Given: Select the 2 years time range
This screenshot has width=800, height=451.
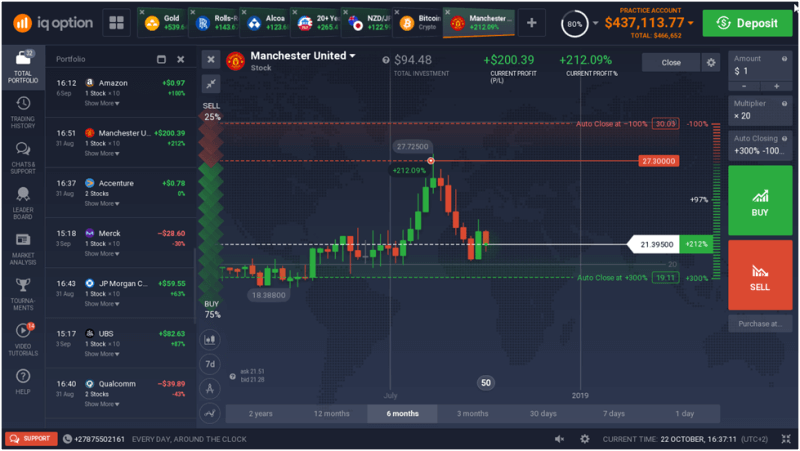Looking at the screenshot, I should click(x=261, y=414).
